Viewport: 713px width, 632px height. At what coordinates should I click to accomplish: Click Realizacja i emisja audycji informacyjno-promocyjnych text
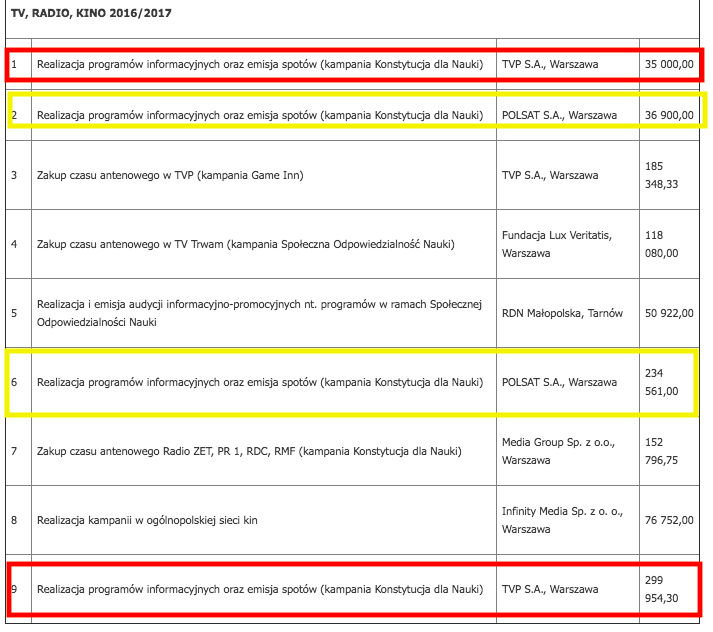tap(259, 313)
